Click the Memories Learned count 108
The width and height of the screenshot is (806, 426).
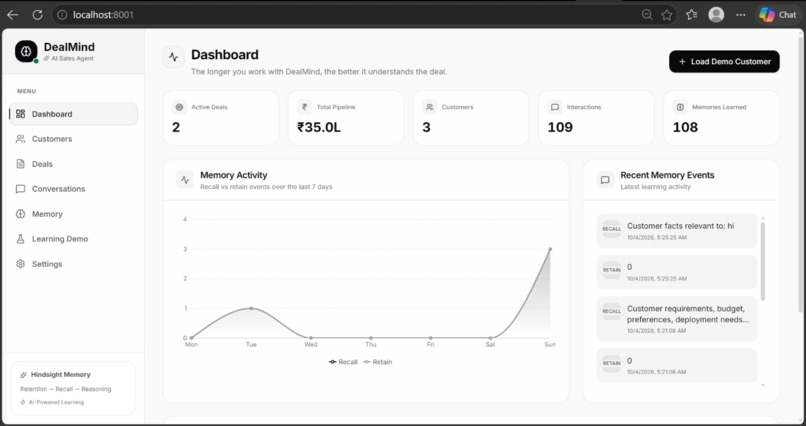point(685,127)
